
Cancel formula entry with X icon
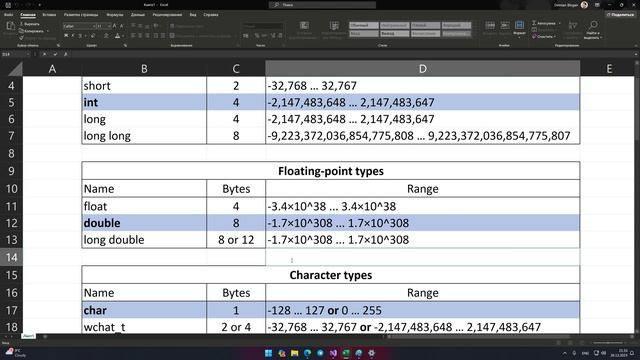(x=44, y=54)
